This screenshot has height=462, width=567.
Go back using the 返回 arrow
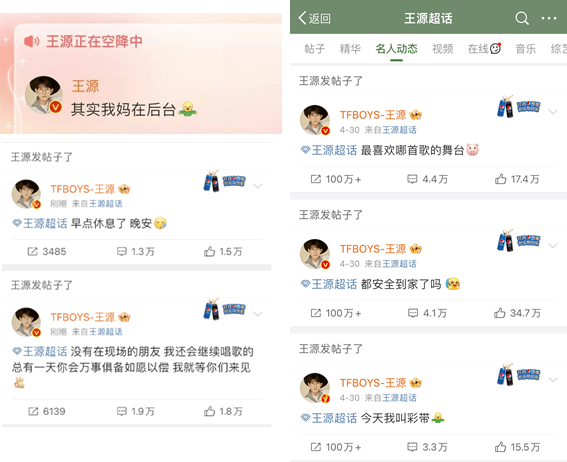[314, 18]
